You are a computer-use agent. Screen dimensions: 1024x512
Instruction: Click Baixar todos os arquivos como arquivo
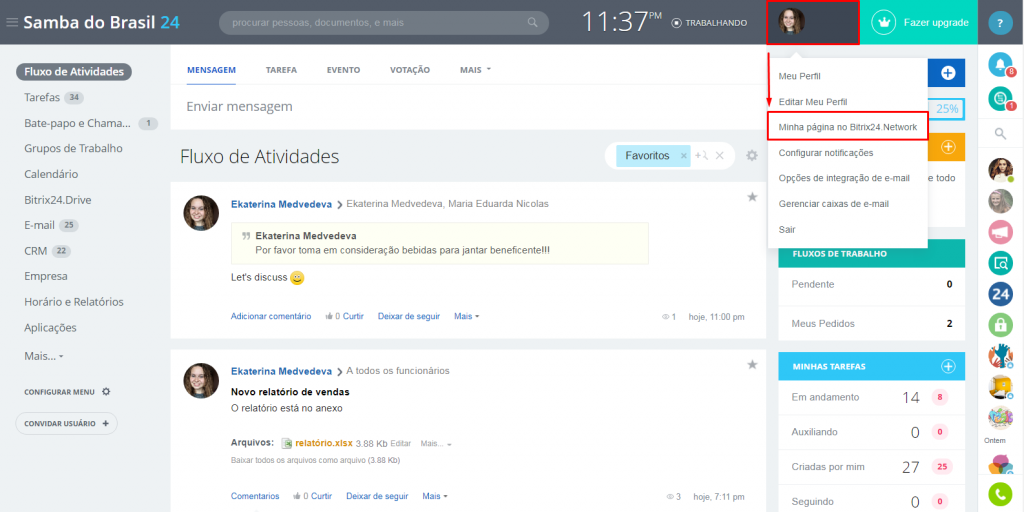[315, 460]
